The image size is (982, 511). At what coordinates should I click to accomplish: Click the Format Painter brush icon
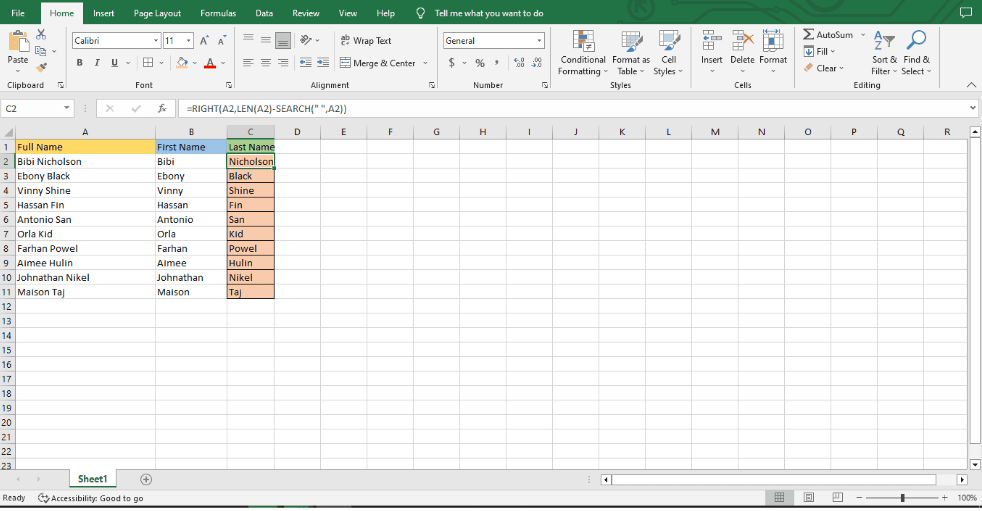pos(41,63)
